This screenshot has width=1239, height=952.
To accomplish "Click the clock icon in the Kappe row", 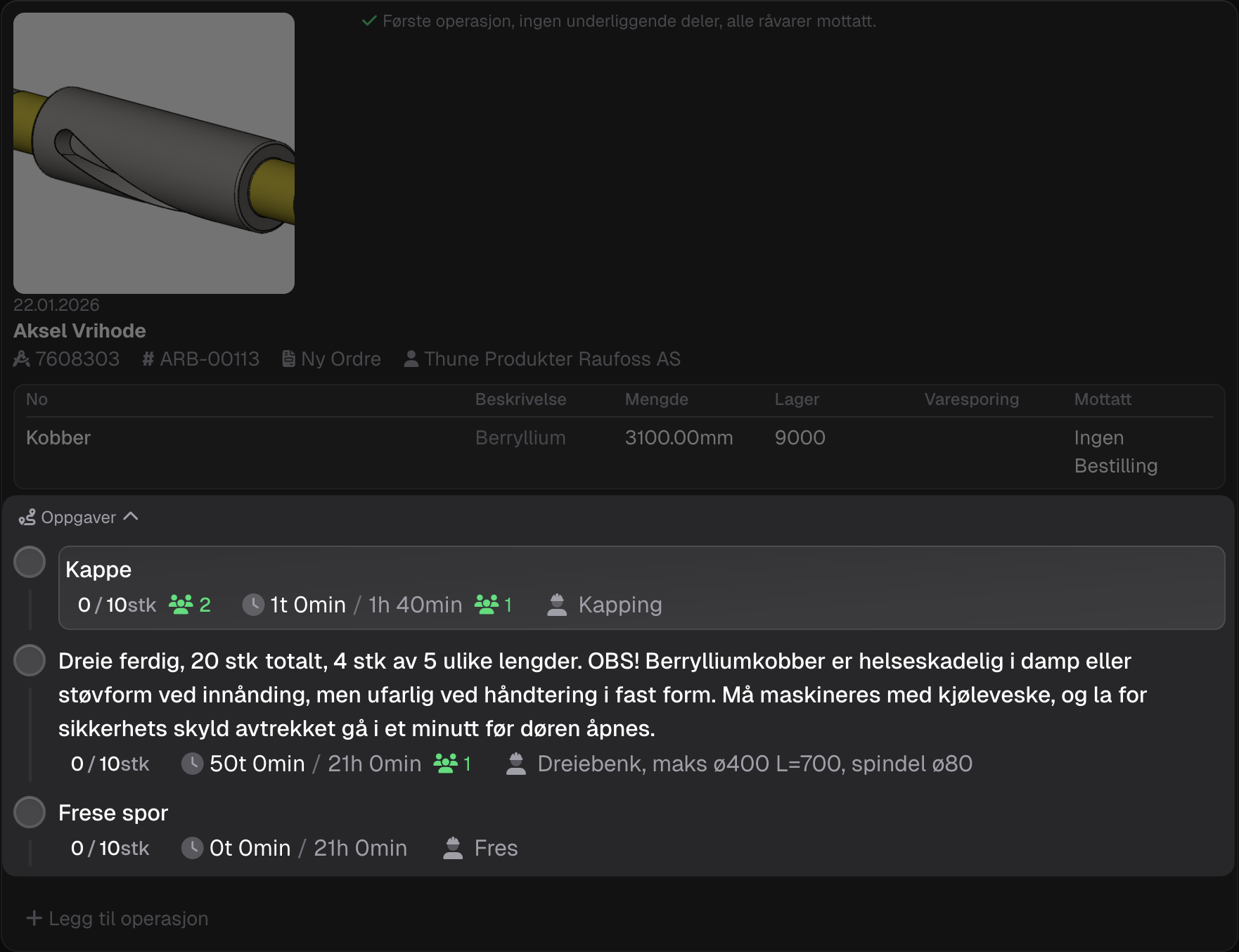I will [253, 605].
